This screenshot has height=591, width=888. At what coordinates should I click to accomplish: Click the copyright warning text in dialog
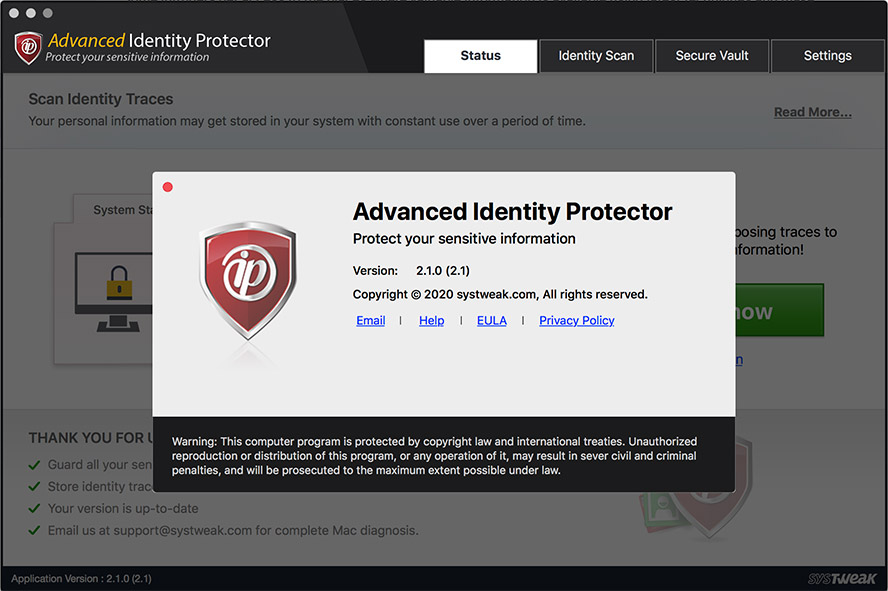(434, 456)
